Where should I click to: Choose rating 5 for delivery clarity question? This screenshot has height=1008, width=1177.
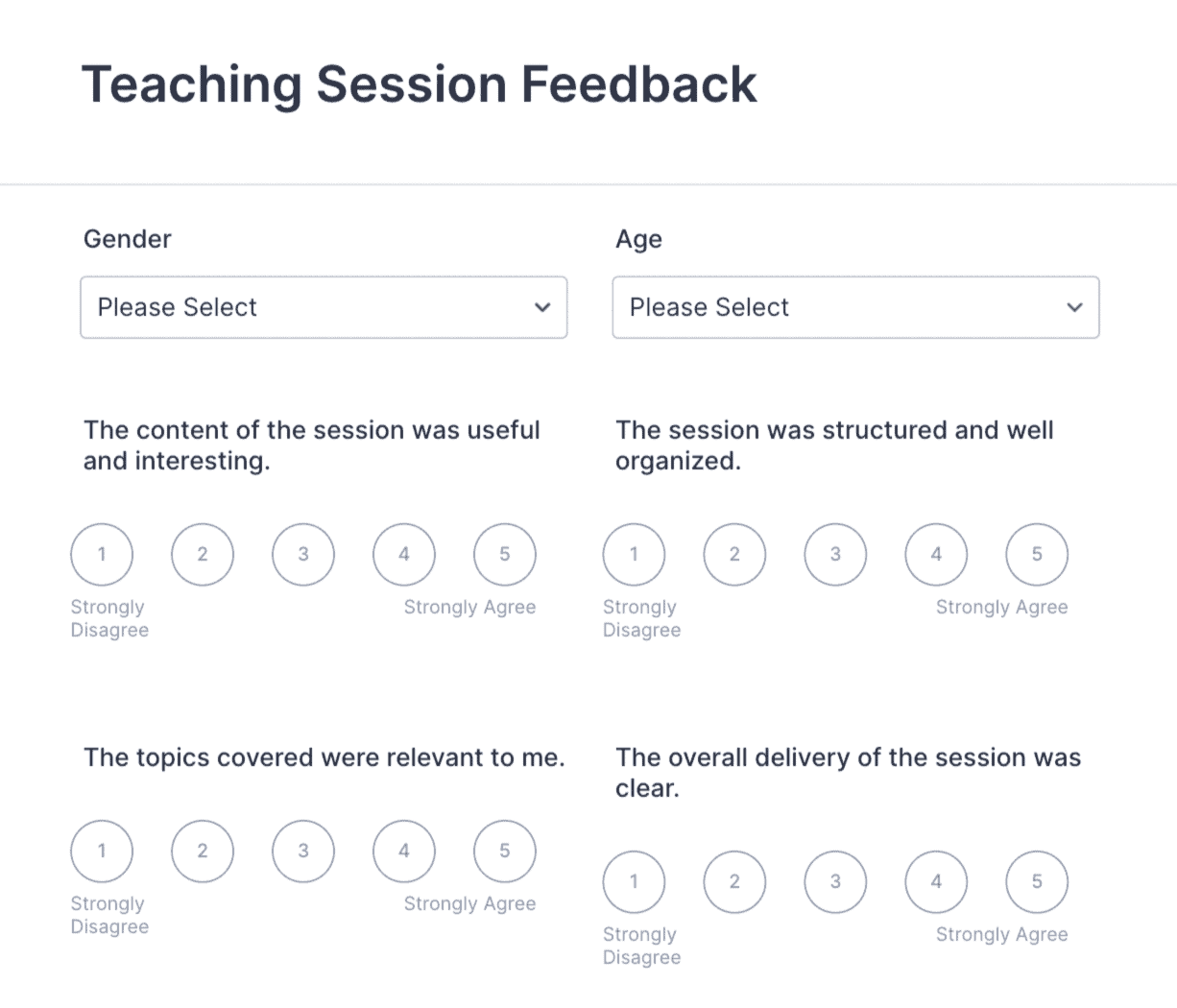(x=1036, y=881)
